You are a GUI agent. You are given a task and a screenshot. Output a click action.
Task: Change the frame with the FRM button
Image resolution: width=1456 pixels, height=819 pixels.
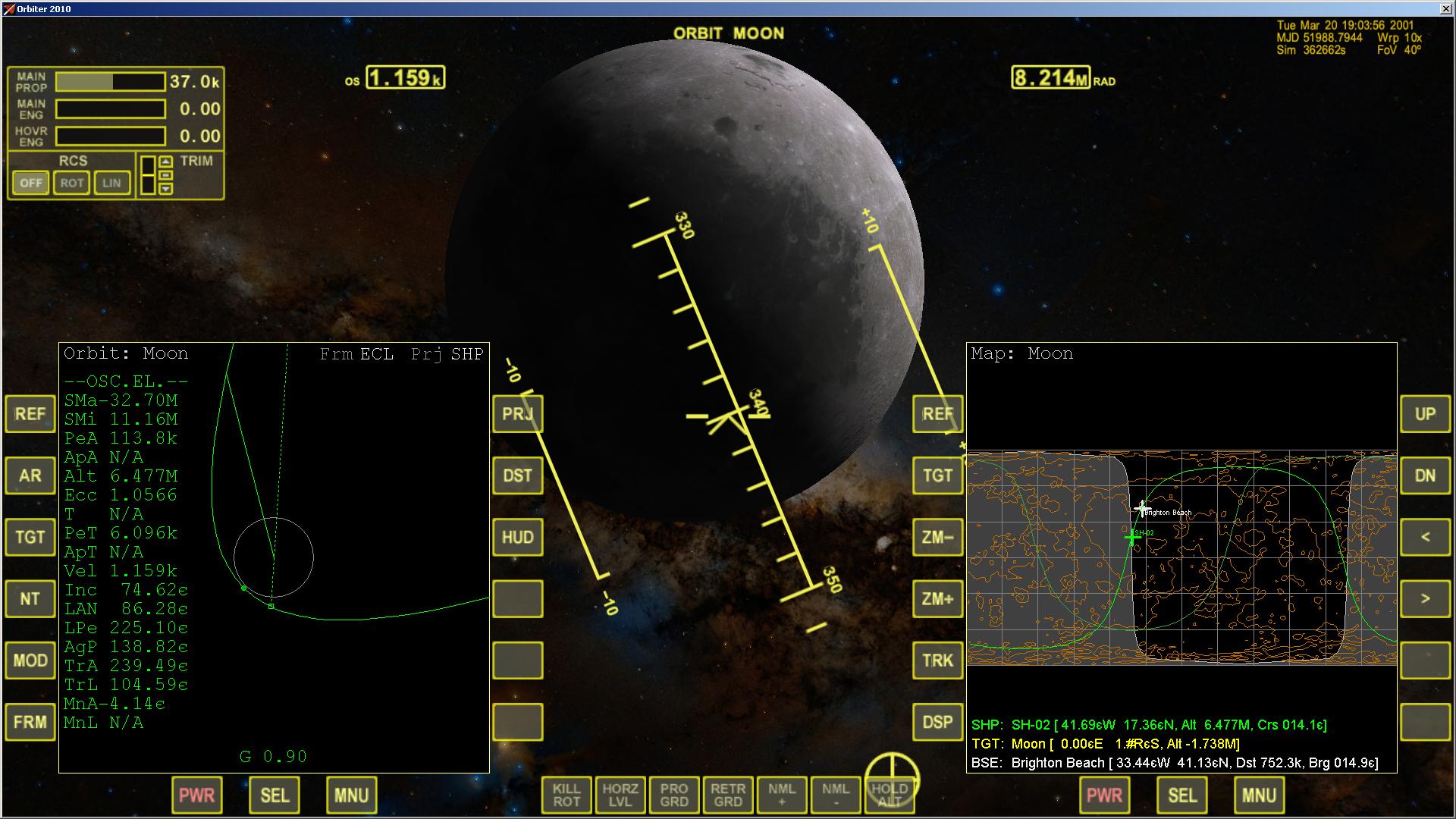(x=30, y=721)
